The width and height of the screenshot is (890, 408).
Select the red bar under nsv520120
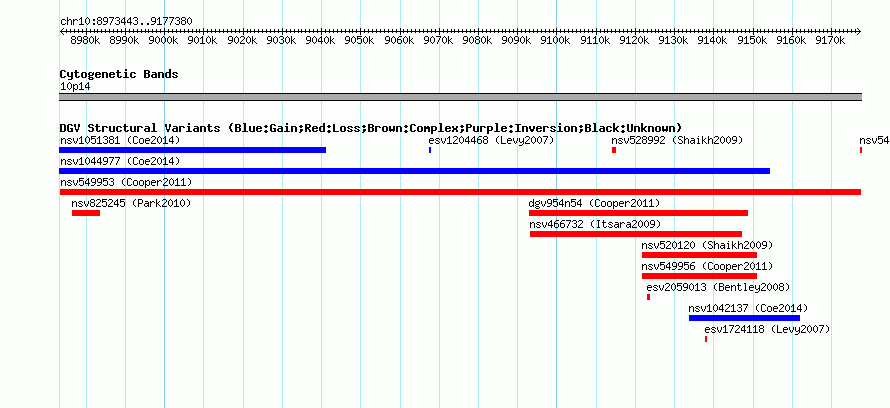699,255
